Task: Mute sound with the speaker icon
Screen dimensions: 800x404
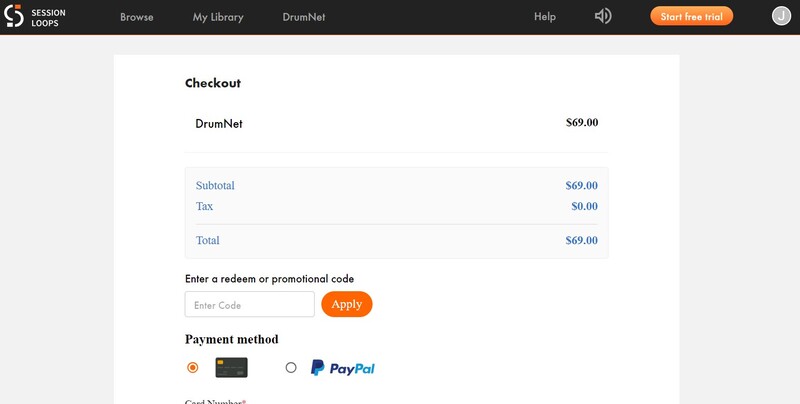Action: click(x=603, y=16)
